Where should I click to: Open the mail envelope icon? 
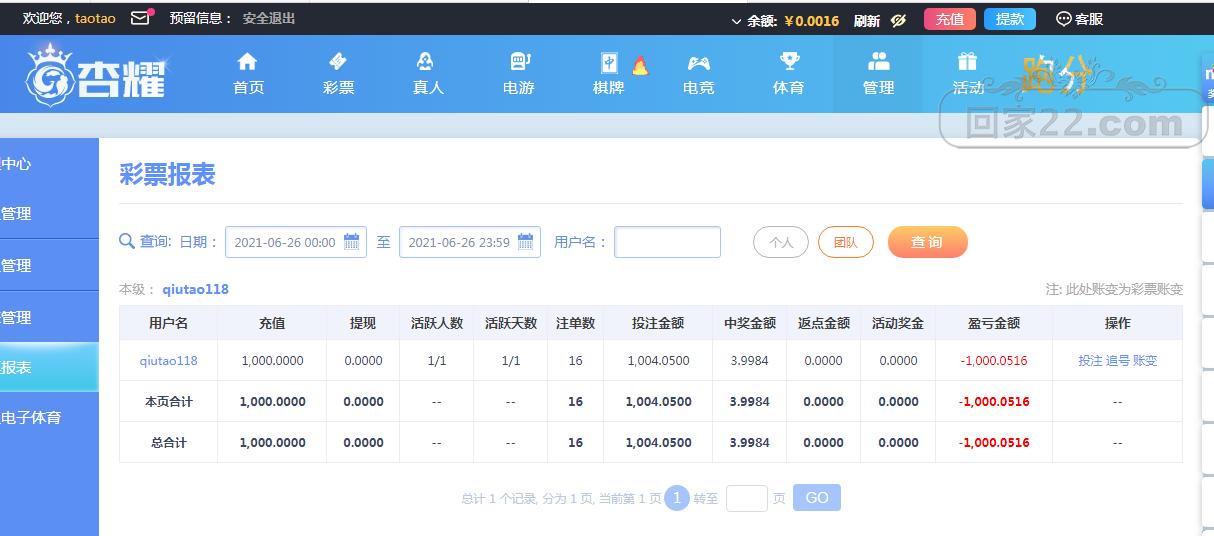coord(141,17)
